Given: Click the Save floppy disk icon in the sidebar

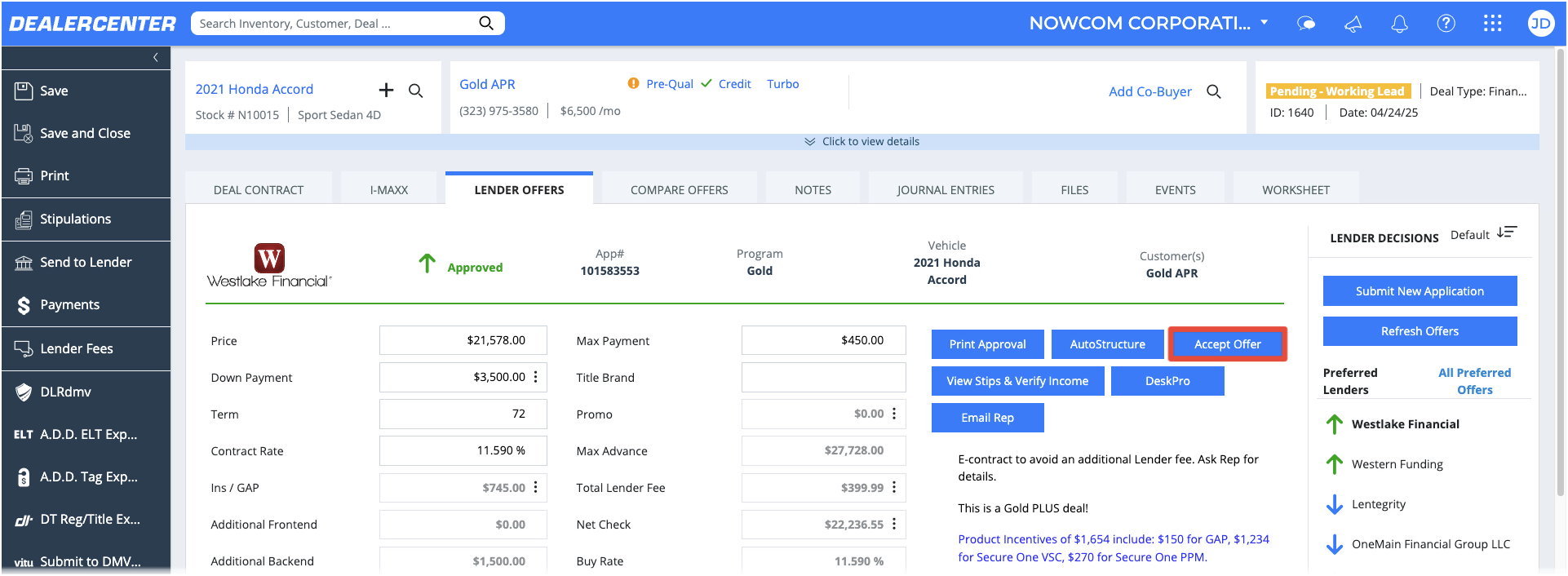Looking at the screenshot, I should pos(24,91).
